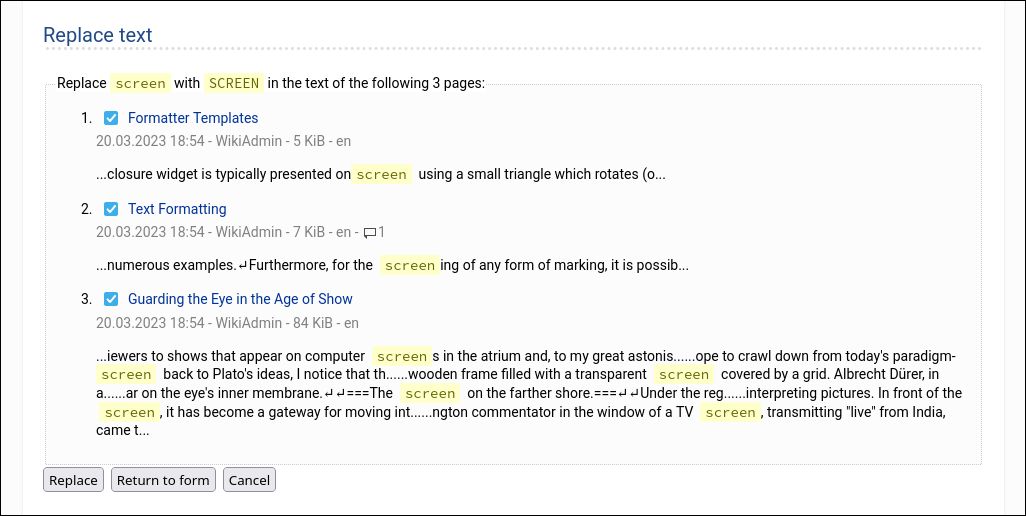Click the 5 KiB metadata line under Formatter Templates
The width and height of the screenshot is (1026, 516).
coord(223,141)
